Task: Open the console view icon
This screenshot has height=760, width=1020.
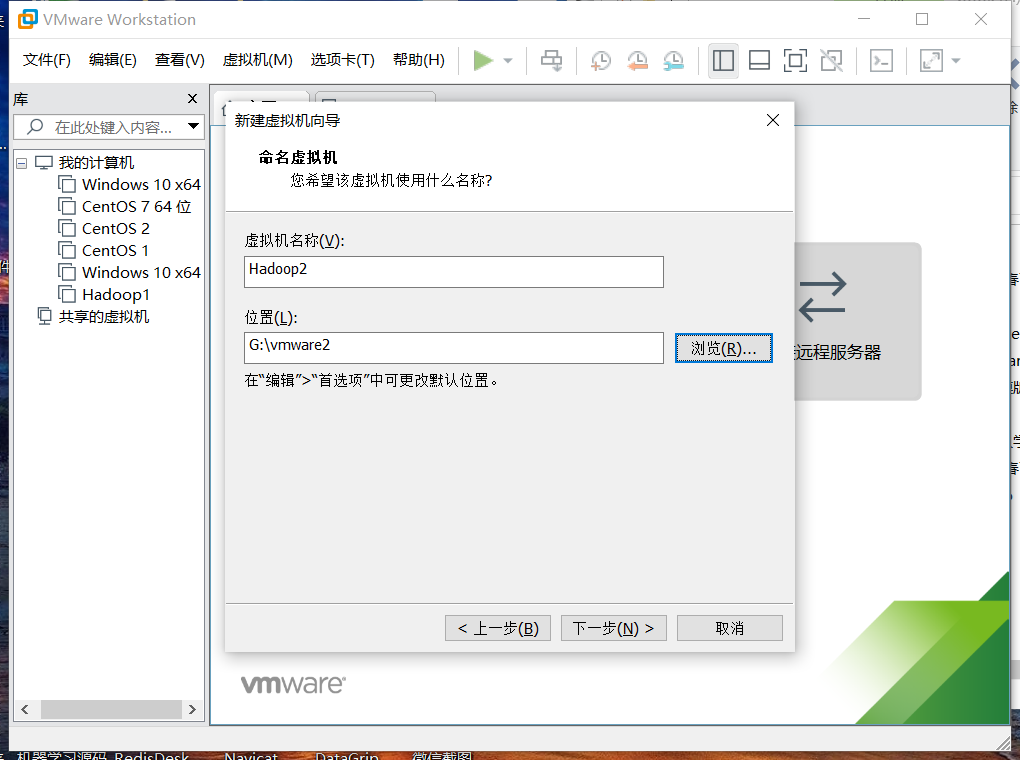Action: click(x=881, y=61)
